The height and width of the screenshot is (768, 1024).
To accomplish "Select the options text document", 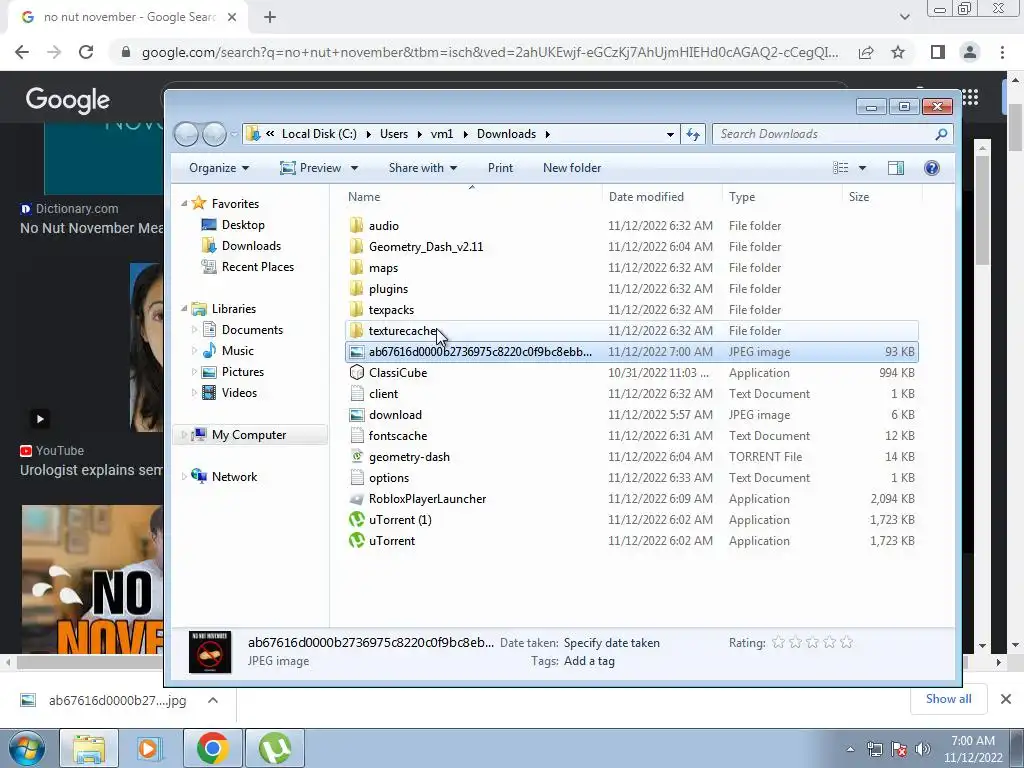I will click(x=388, y=478).
